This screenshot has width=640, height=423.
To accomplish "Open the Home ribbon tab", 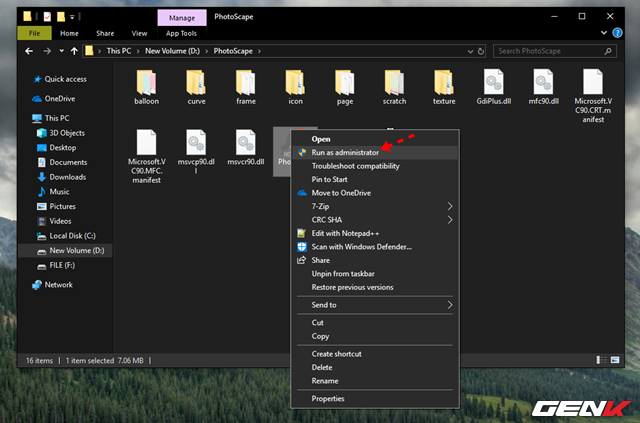I will pyautogui.click(x=69, y=33).
